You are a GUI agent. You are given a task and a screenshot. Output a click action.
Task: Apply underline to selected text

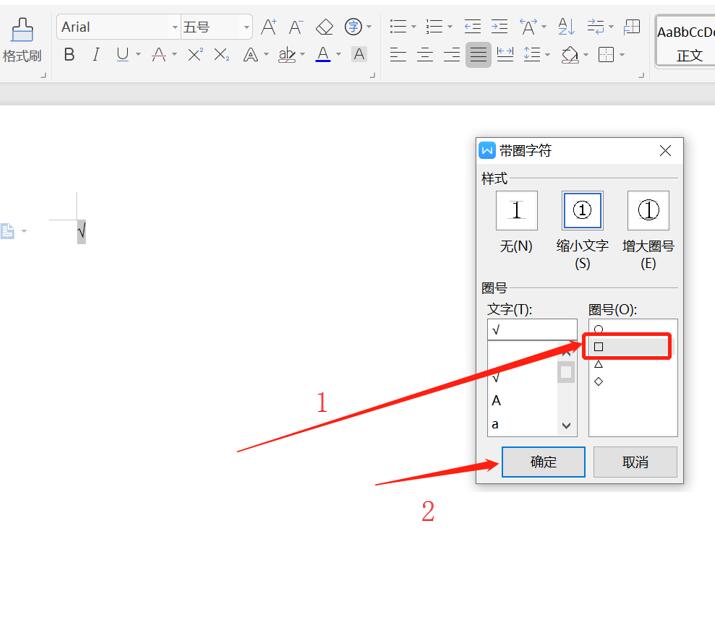click(x=122, y=55)
